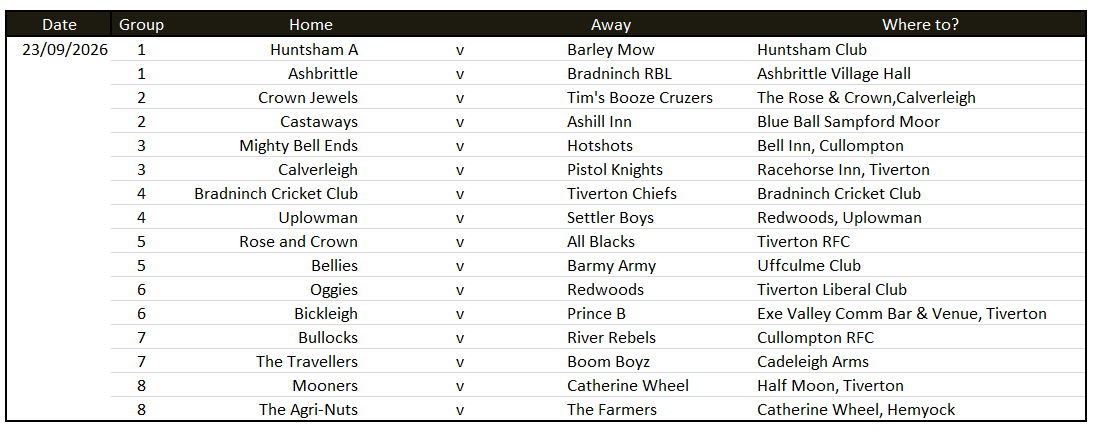Click the Ashbrittle Village Hall venue cell
The width and height of the screenshot is (1105, 432).
tap(834, 73)
